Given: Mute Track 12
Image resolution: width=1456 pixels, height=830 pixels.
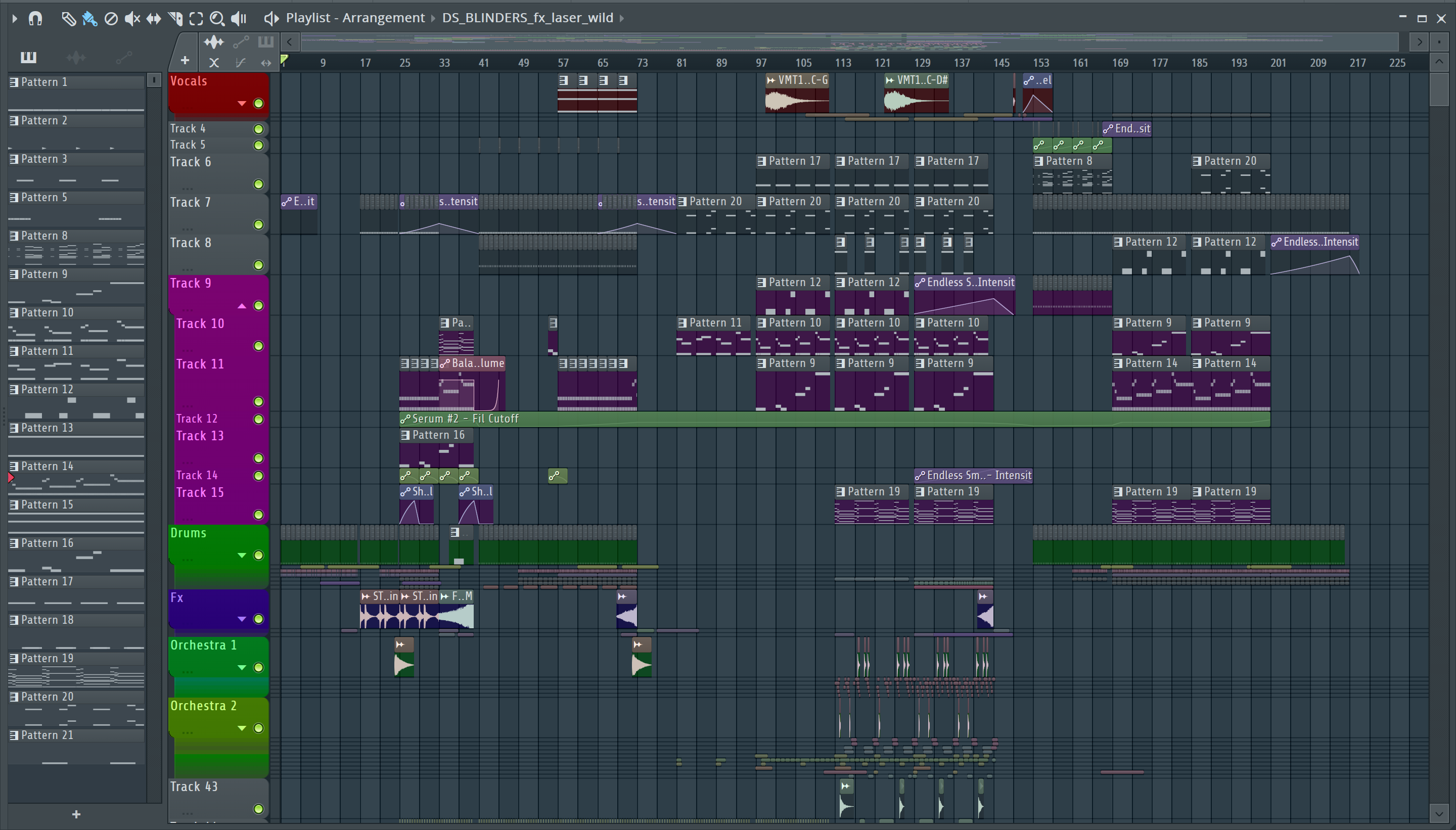Looking at the screenshot, I should click(258, 420).
